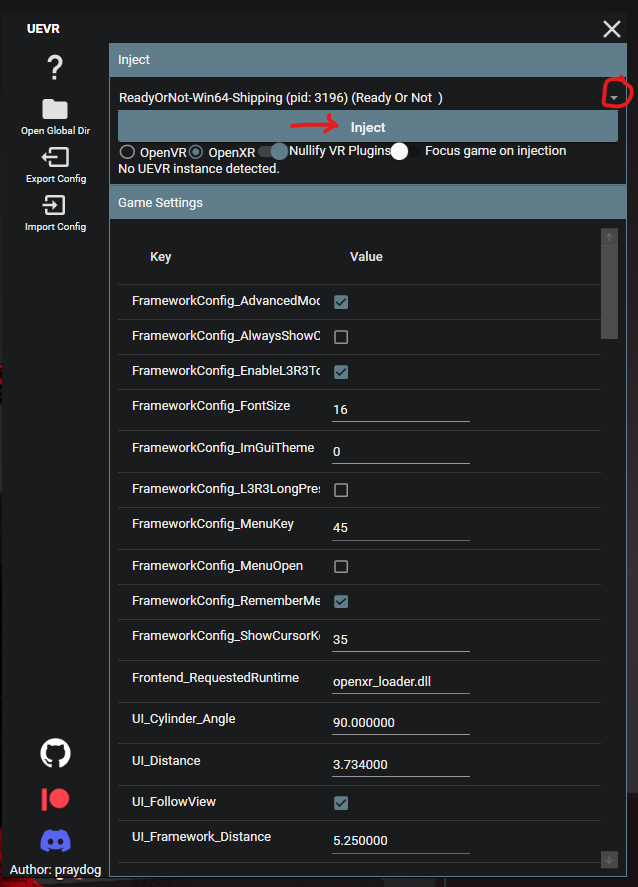Toggle Nullify VR Plugins switch
Image resolution: width=638 pixels, height=887 pixels.
coord(272,151)
